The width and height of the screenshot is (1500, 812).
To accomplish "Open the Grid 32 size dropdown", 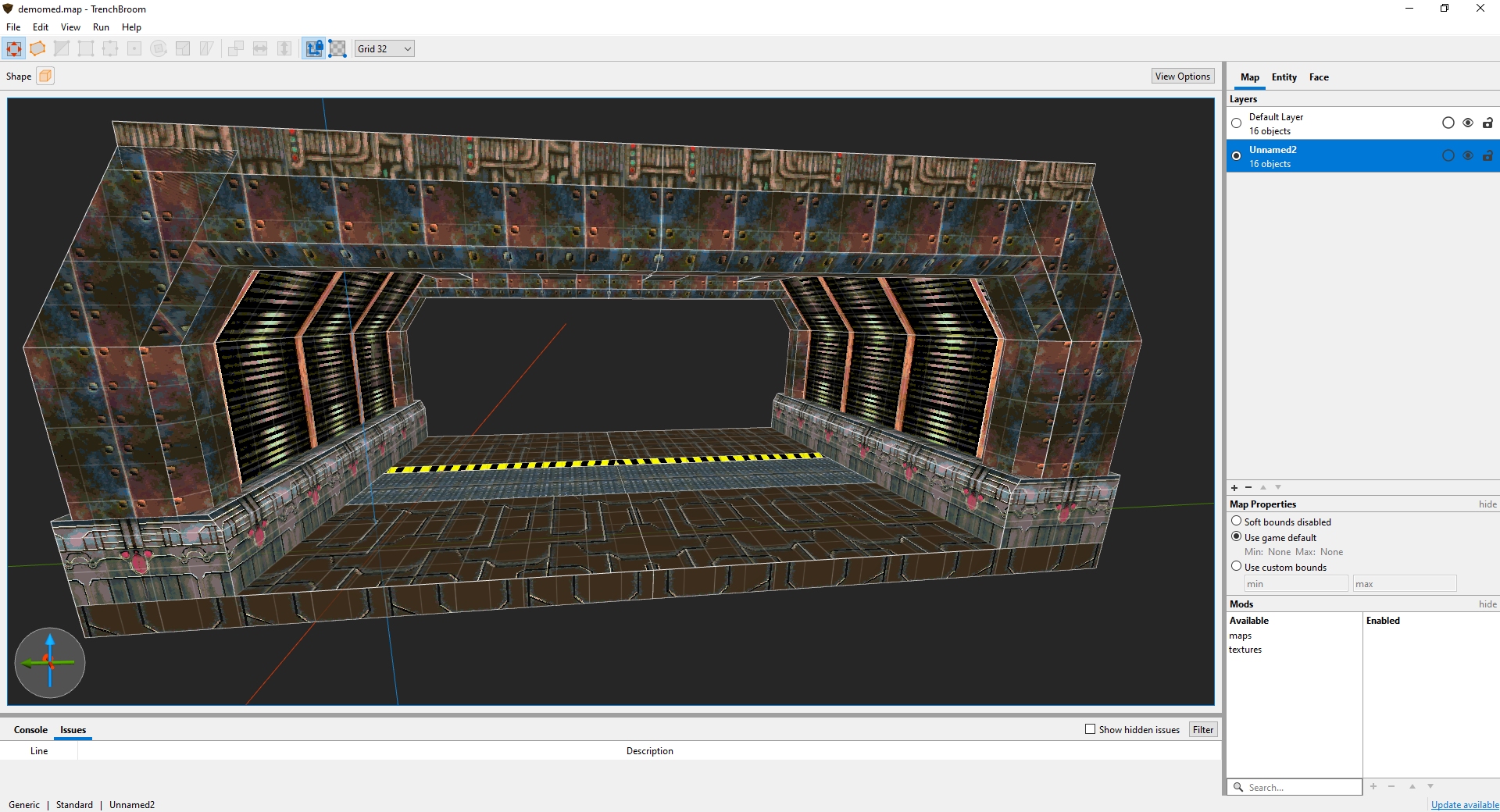I will 384,48.
